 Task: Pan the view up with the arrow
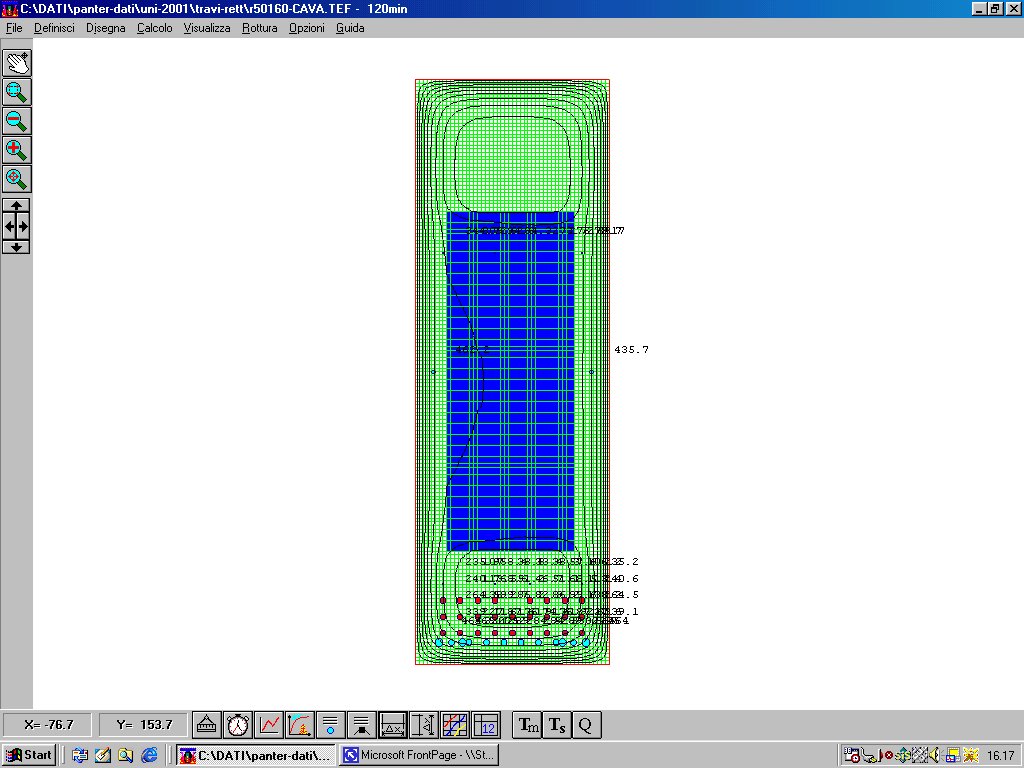click(16, 205)
